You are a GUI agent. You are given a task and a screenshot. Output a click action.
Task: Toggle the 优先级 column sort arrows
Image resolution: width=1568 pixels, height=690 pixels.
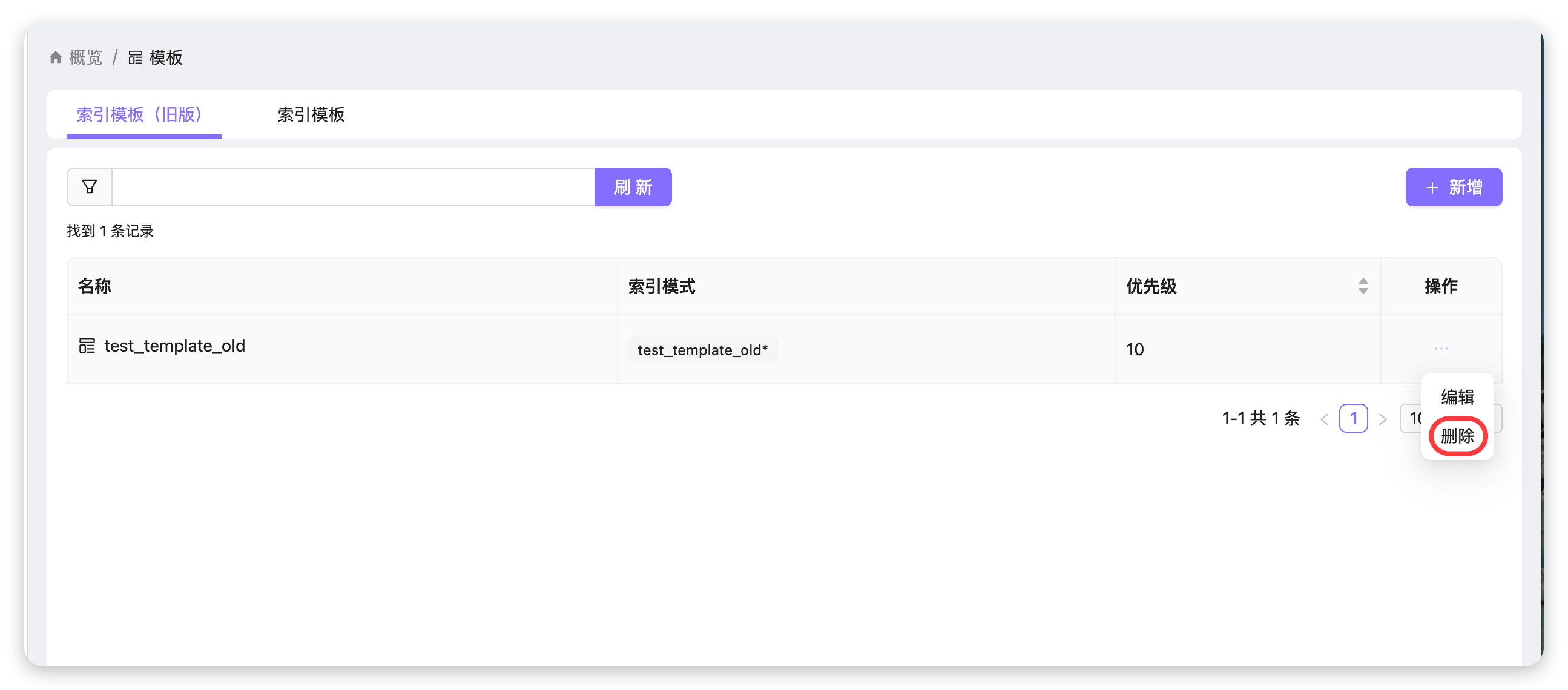pos(1363,286)
